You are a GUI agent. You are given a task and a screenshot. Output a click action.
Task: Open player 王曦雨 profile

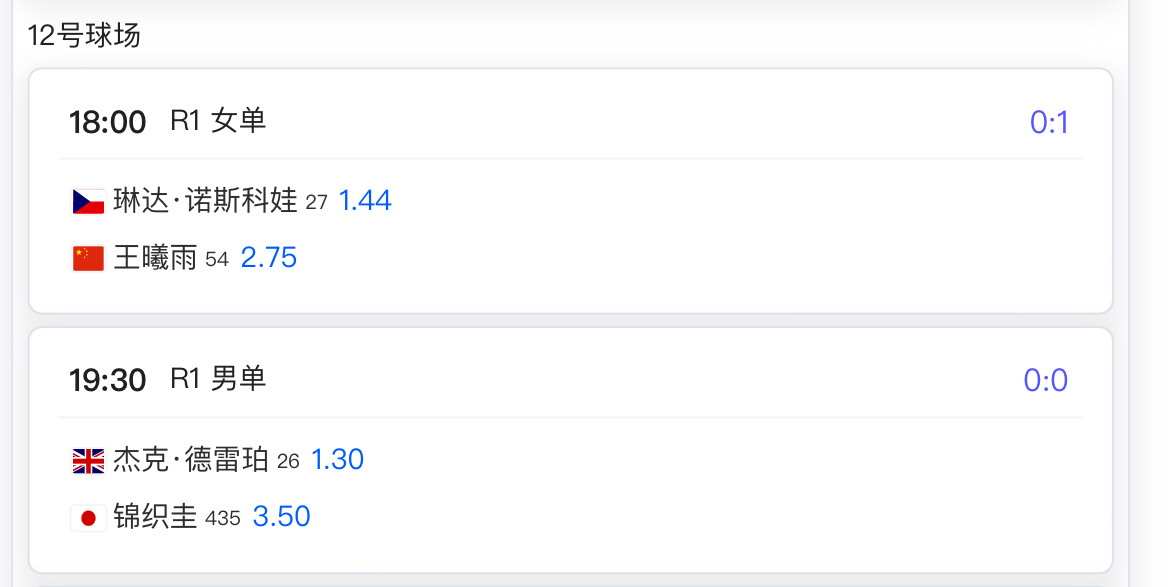(155, 258)
